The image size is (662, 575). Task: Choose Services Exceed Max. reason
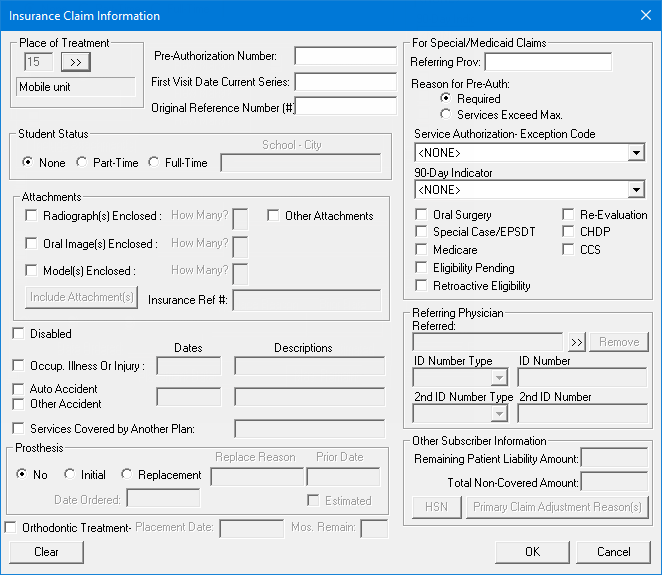point(446,115)
